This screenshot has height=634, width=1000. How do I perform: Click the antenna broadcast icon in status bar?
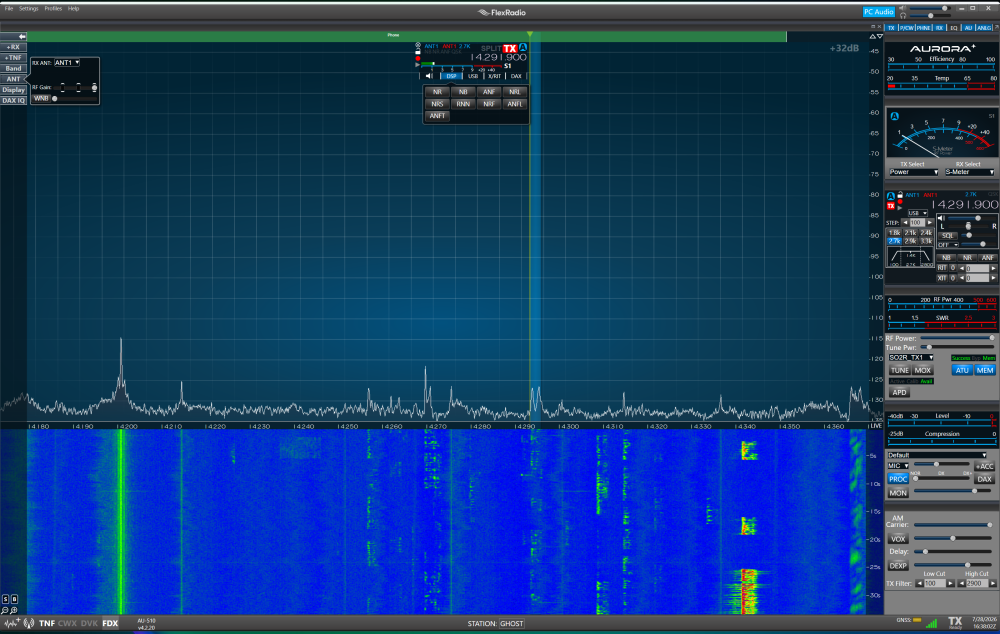pos(29,623)
